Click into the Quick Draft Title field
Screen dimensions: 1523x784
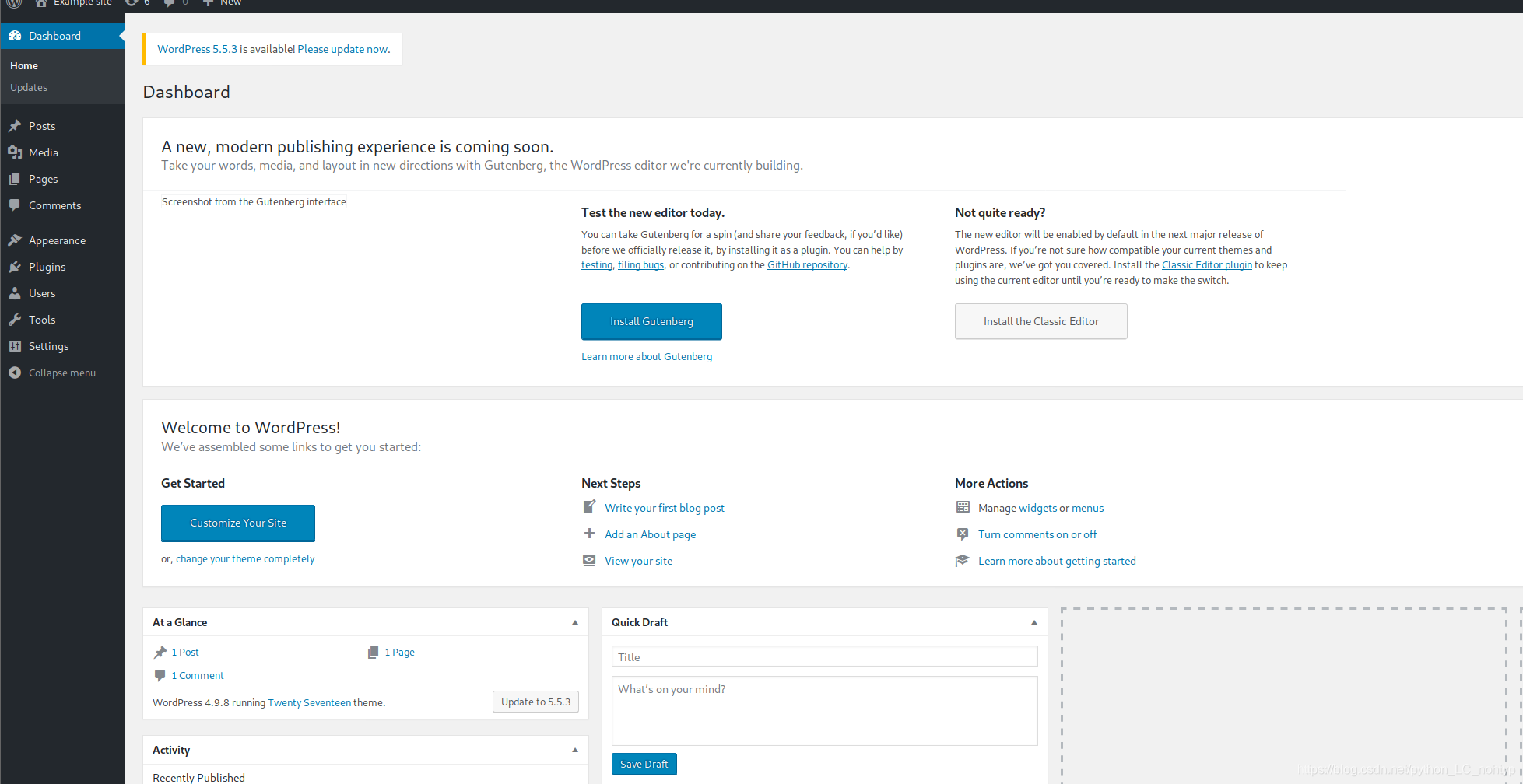pos(824,656)
